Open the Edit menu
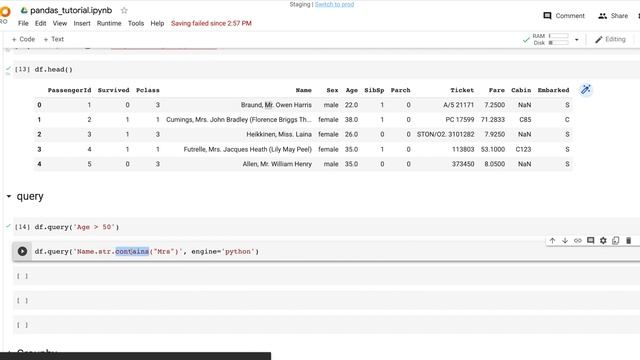Screen dimensions: 640x360 click(x=40, y=23)
